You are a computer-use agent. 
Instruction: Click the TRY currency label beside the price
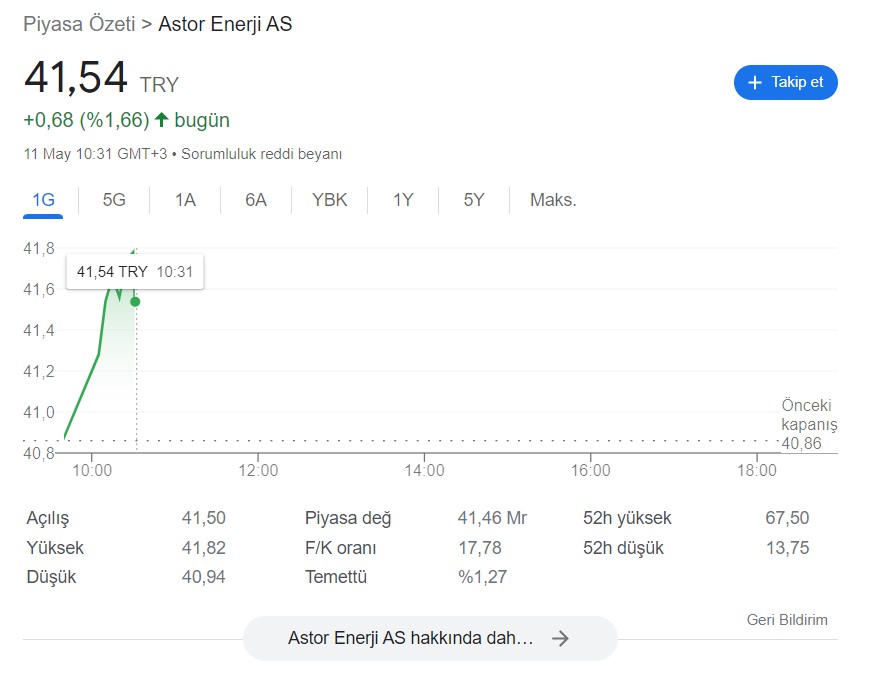(x=159, y=85)
